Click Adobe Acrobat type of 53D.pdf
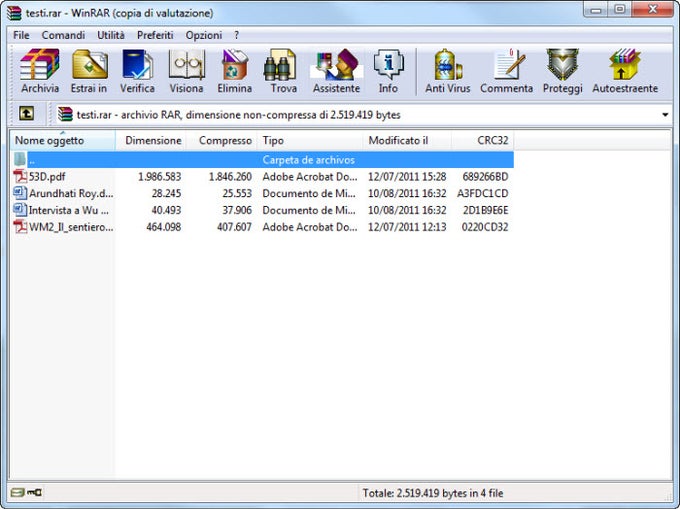The image size is (680, 509). pyautogui.click(x=310, y=176)
